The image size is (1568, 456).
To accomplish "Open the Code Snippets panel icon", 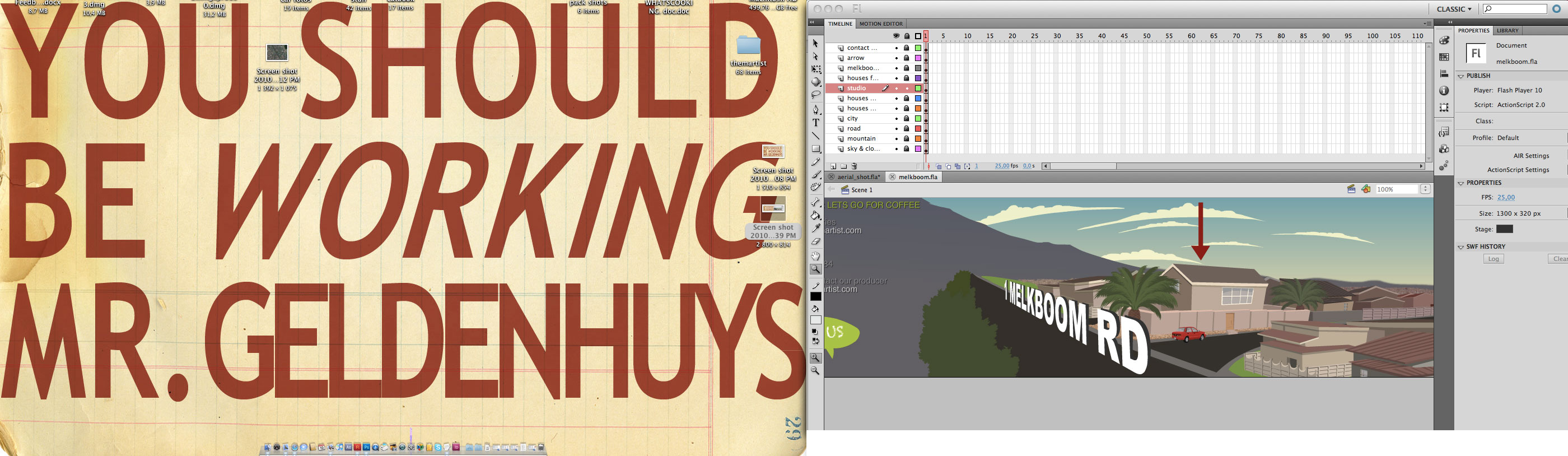I will tap(1444, 132).
